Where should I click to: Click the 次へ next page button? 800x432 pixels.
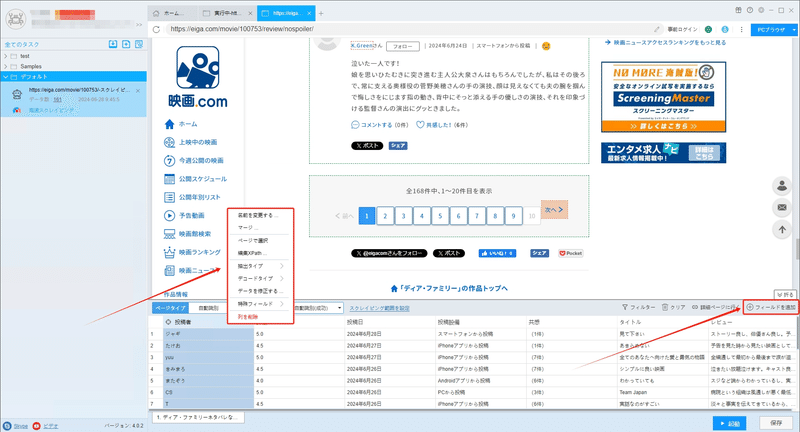click(554, 210)
